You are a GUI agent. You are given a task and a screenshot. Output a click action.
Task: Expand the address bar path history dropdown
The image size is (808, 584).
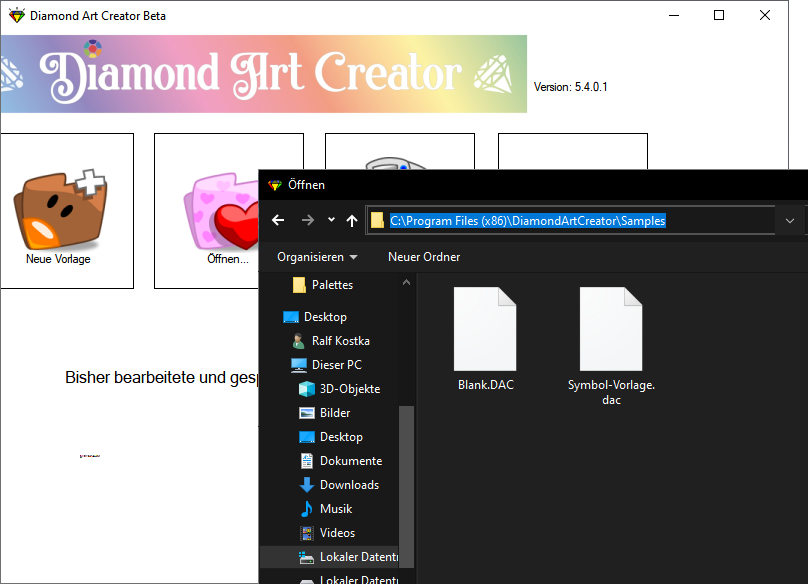point(789,221)
